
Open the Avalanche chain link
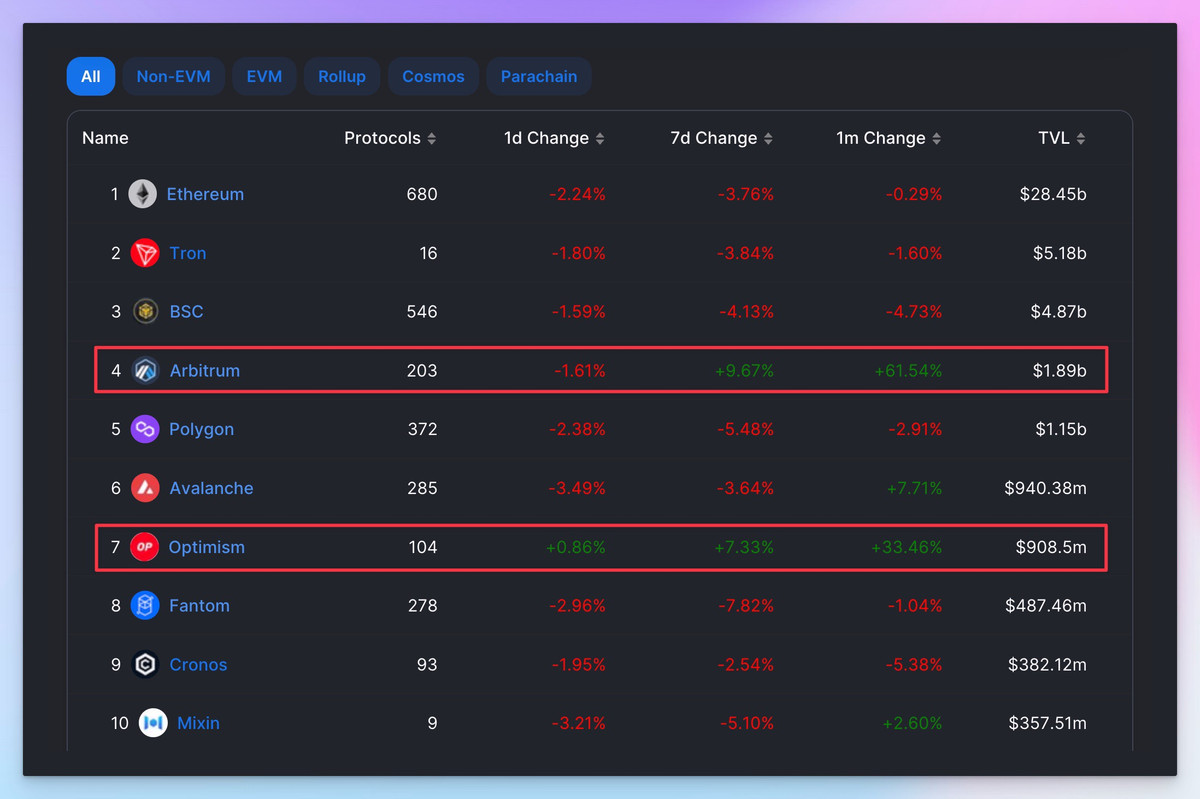211,488
